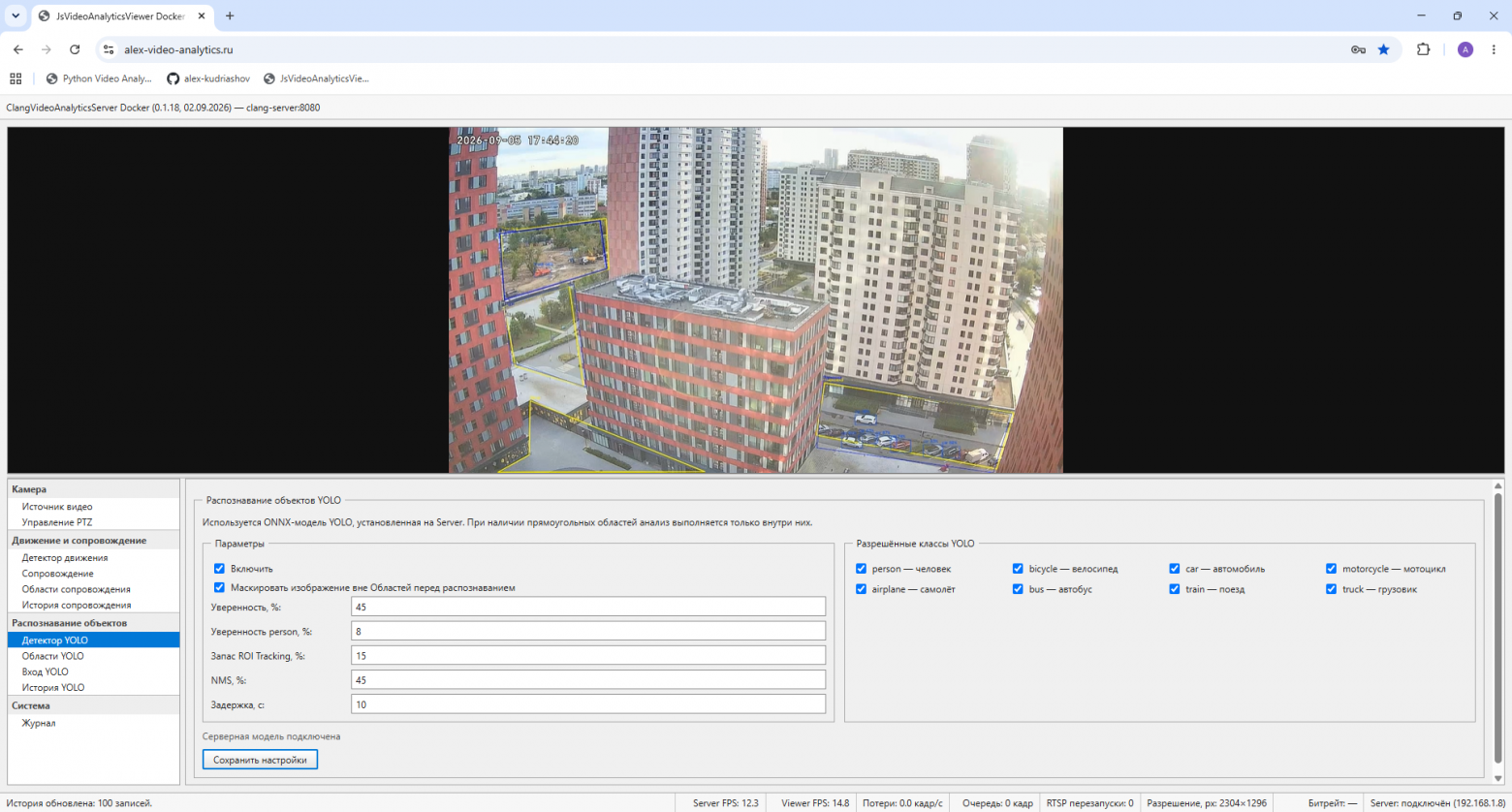Image resolution: width=1512 pixels, height=812 pixels.
Task: Open Источник видео in the sidebar
Action: [x=93, y=507]
